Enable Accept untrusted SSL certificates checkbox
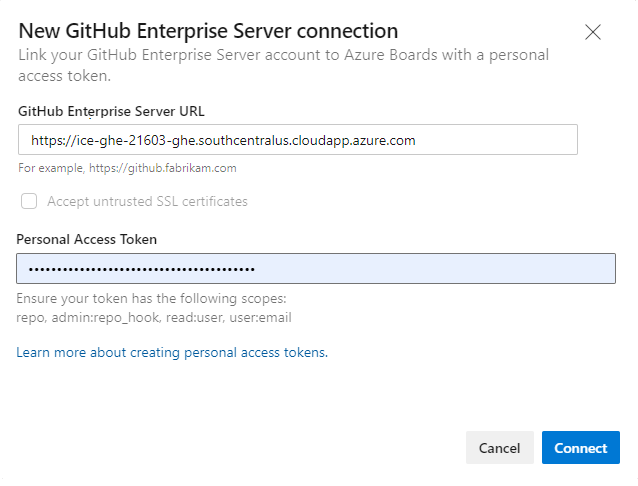 [x=29, y=201]
